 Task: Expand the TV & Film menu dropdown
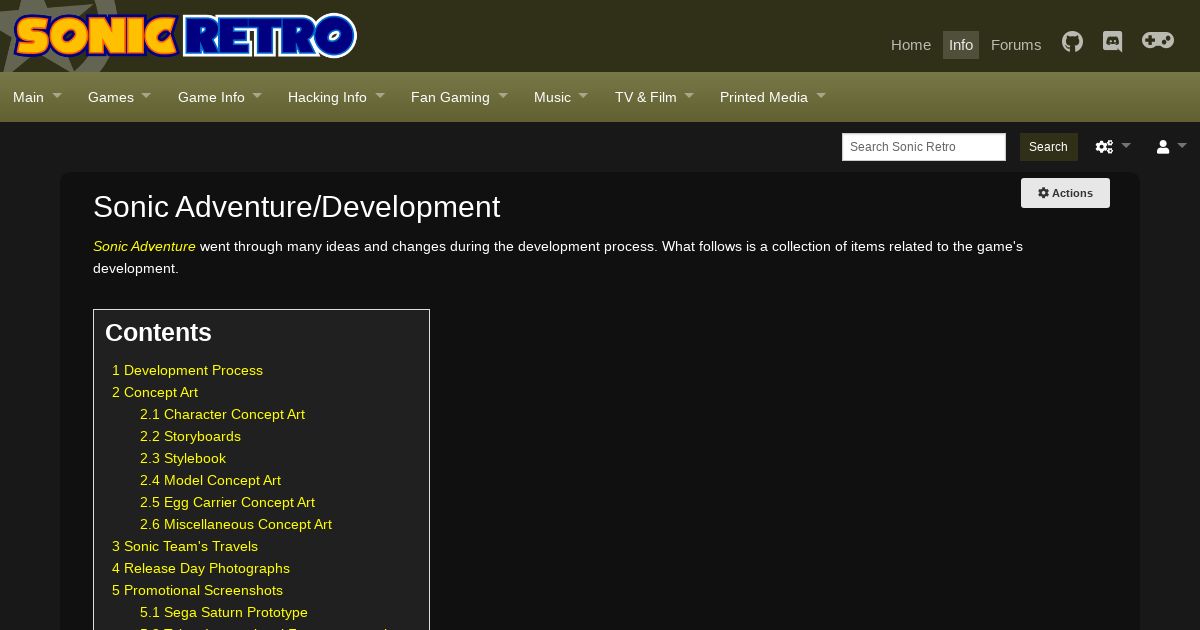click(x=654, y=97)
